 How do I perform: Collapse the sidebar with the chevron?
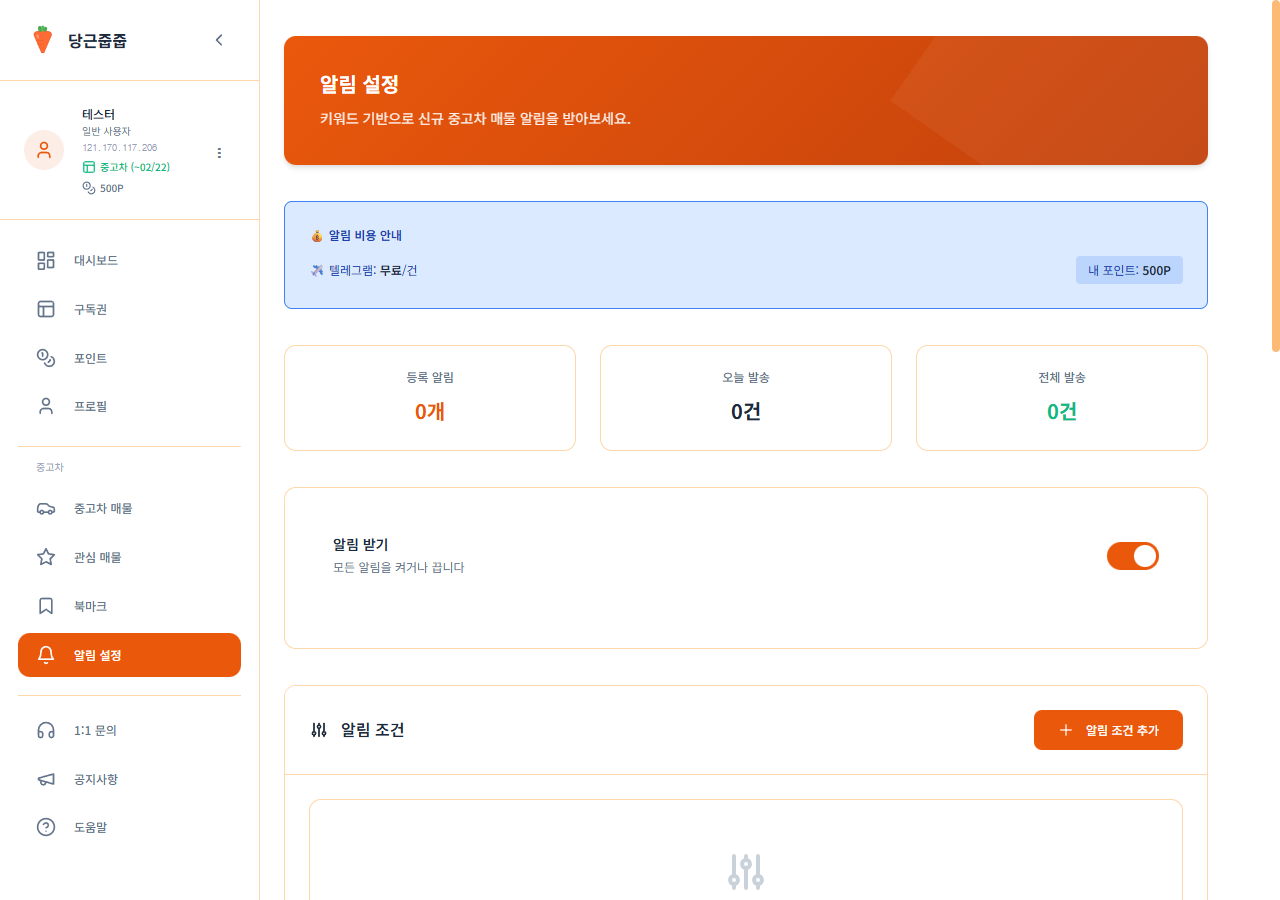click(219, 40)
